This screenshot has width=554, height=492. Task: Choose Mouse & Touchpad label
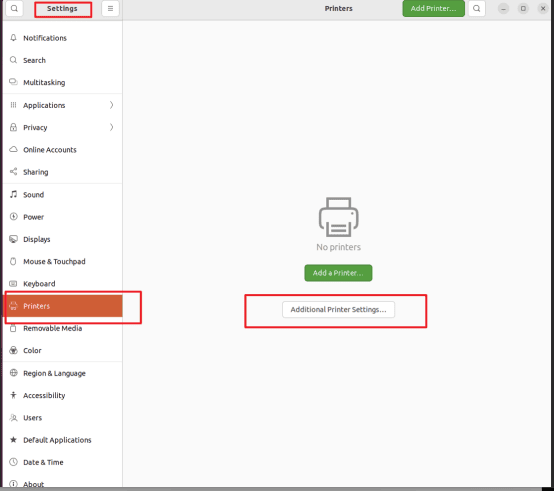pyautogui.click(x=54, y=261)
